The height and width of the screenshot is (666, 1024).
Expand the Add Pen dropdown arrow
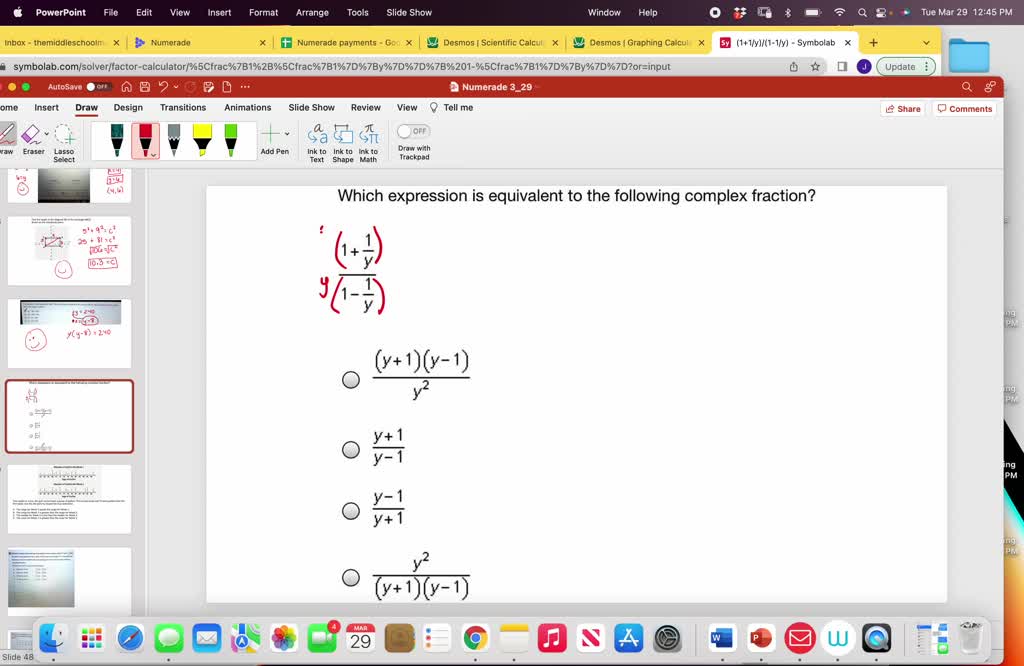287,134
